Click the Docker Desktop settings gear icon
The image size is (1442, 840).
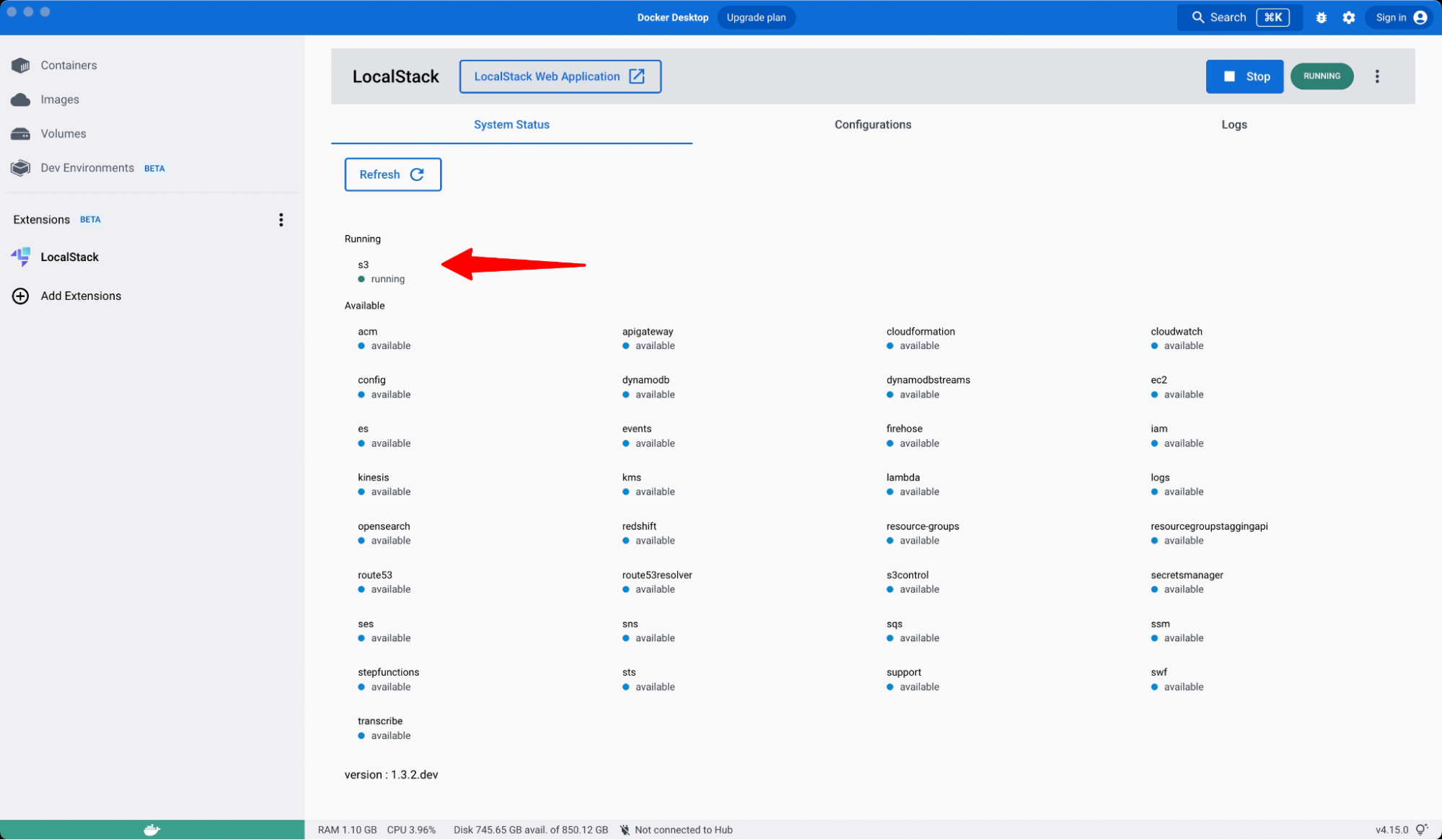[x=1349, y=17]
